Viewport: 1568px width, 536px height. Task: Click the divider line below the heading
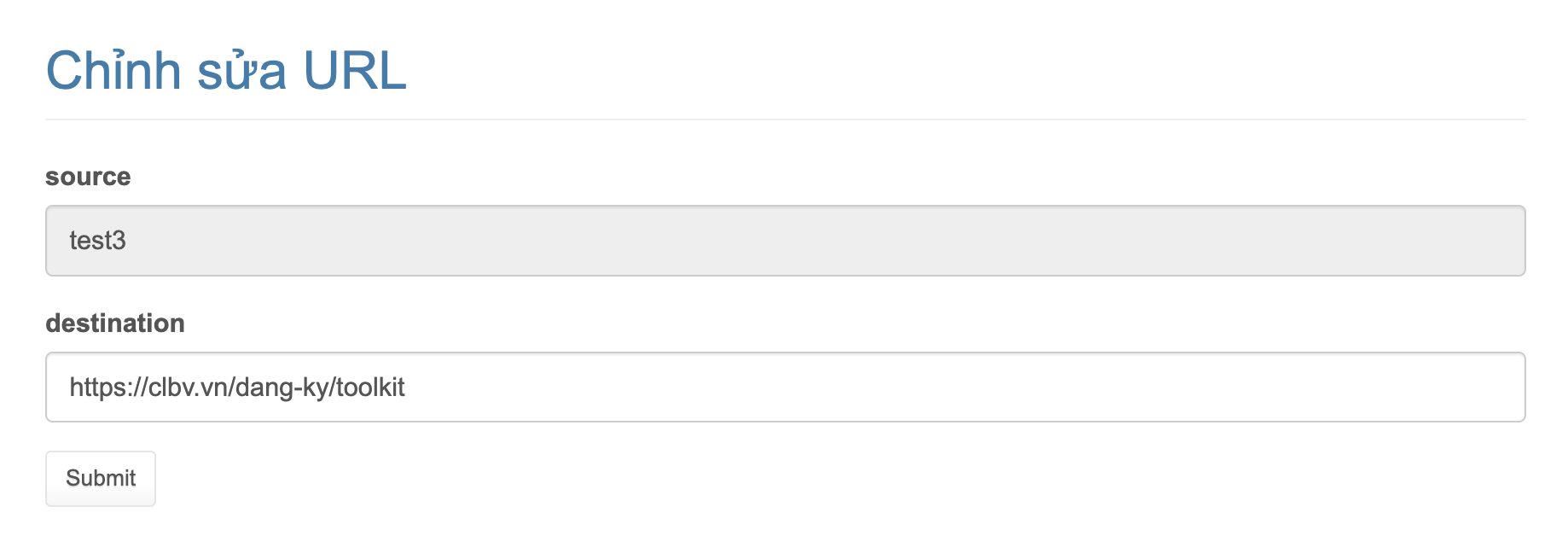click(x=785, y=119)
